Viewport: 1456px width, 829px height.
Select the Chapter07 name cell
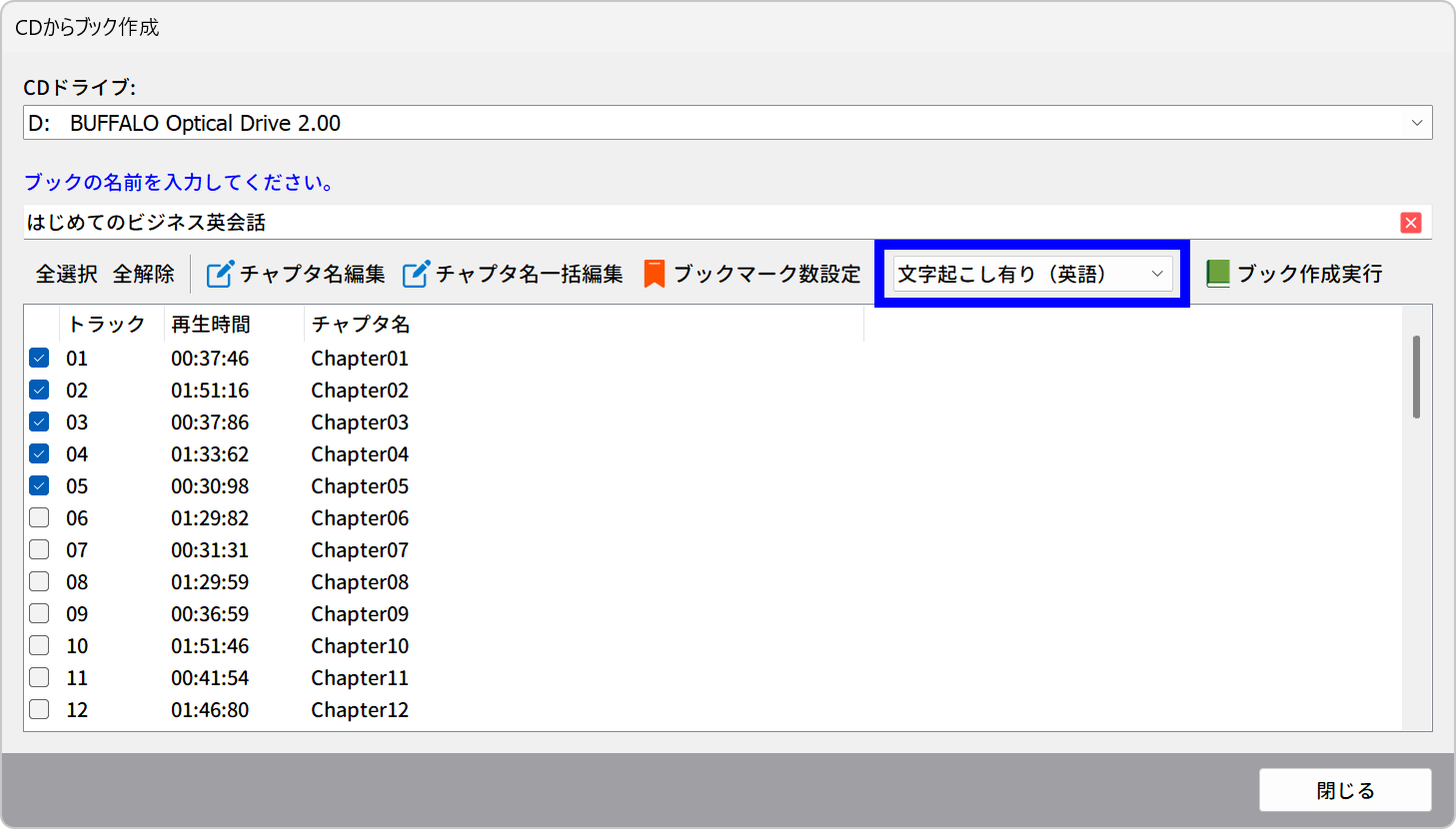360,549
